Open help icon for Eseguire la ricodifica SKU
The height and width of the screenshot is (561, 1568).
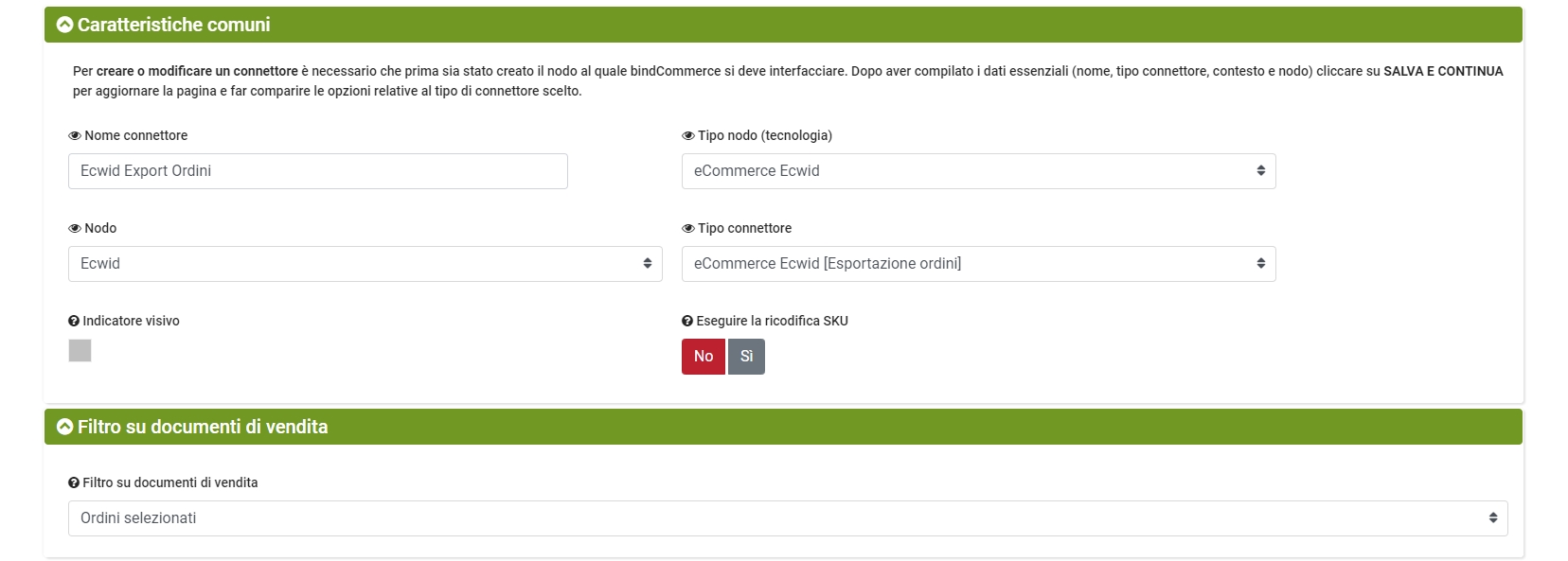coord(687,322)
